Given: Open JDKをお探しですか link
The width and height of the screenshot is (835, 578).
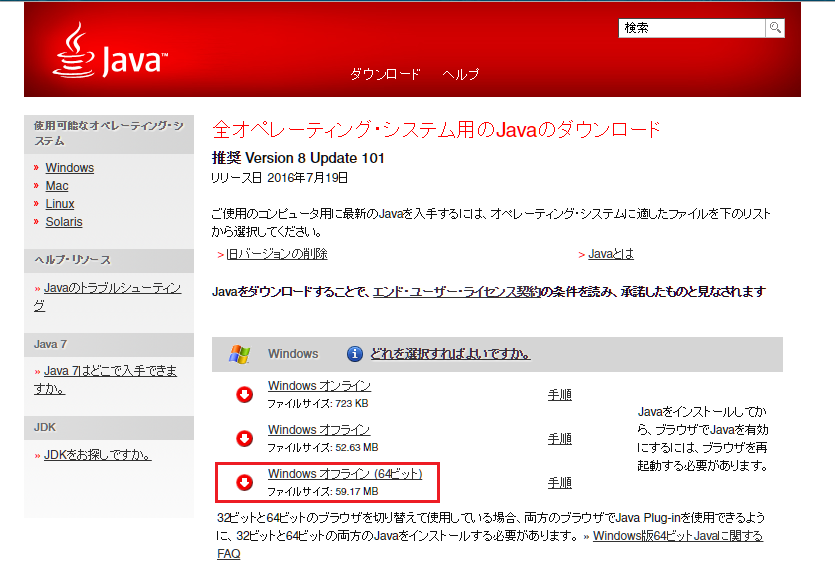Looking at the screenshot, I should point(97,455).
